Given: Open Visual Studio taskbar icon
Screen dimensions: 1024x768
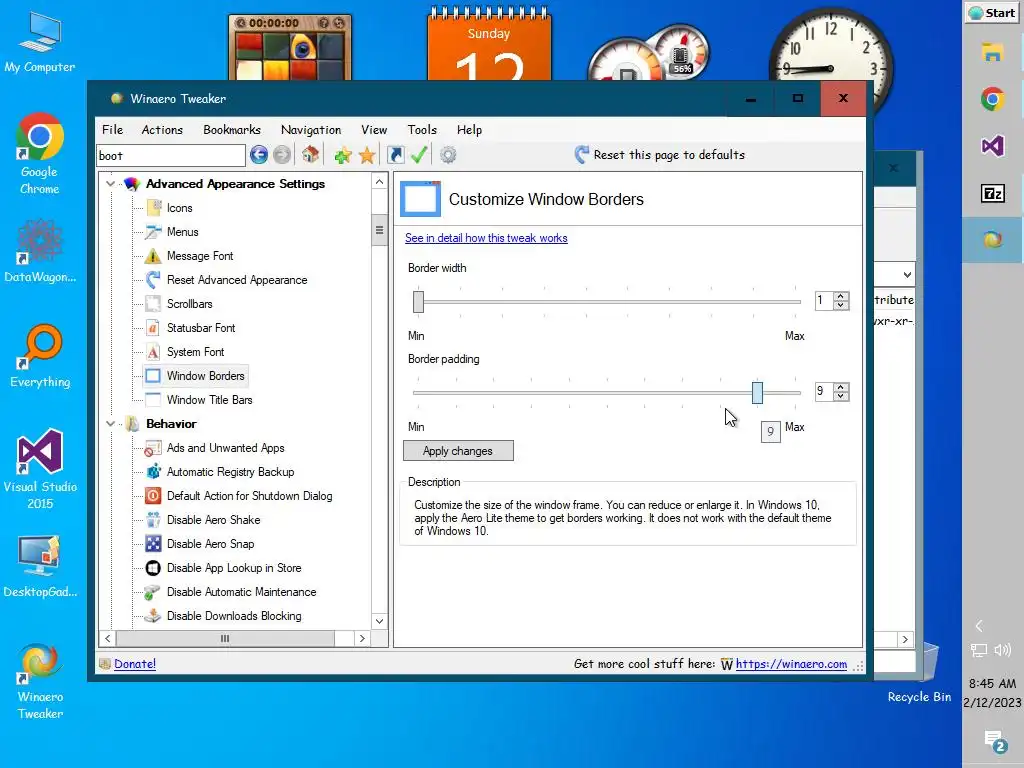Looking at the screenshot, I should pos(993,146).
